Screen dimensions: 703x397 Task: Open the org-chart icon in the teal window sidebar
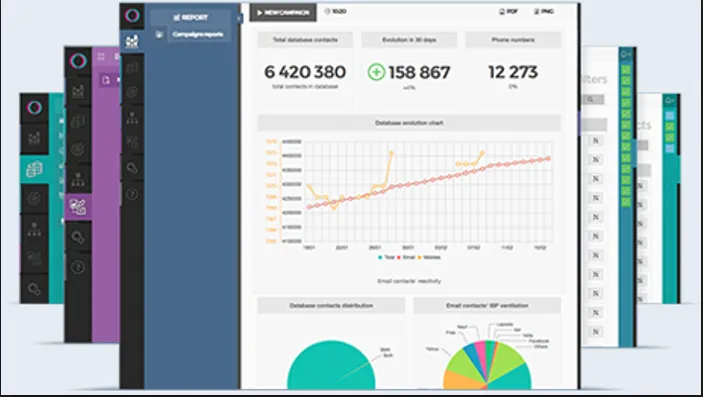pyautogui.click(x=34, y=229)
